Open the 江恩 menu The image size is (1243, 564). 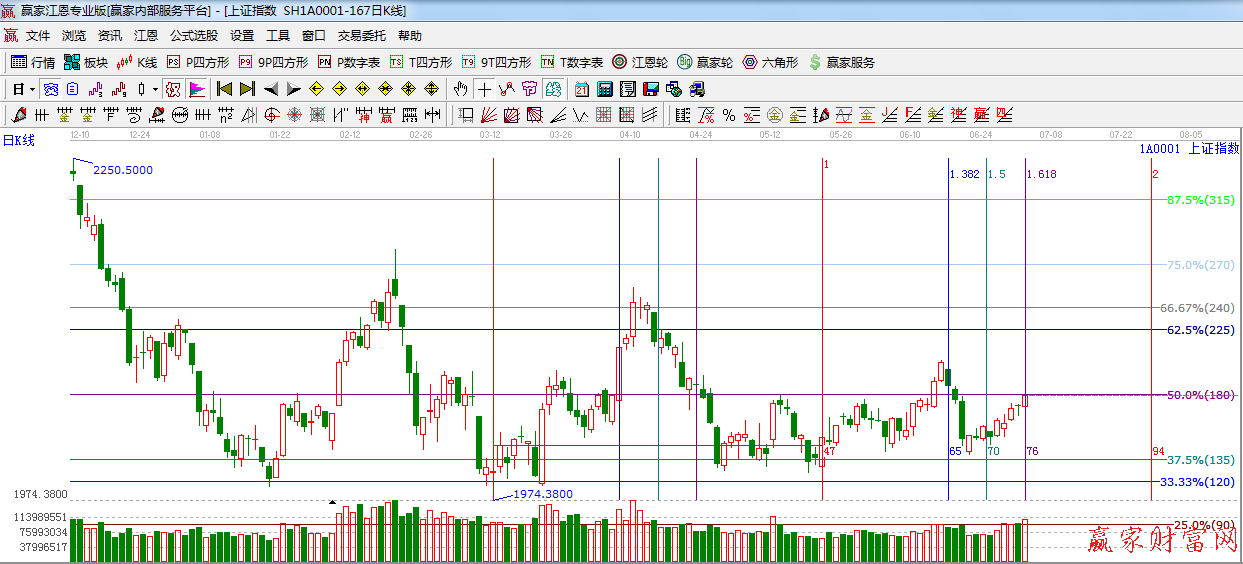pyautogui.click(x=146, y=35)
